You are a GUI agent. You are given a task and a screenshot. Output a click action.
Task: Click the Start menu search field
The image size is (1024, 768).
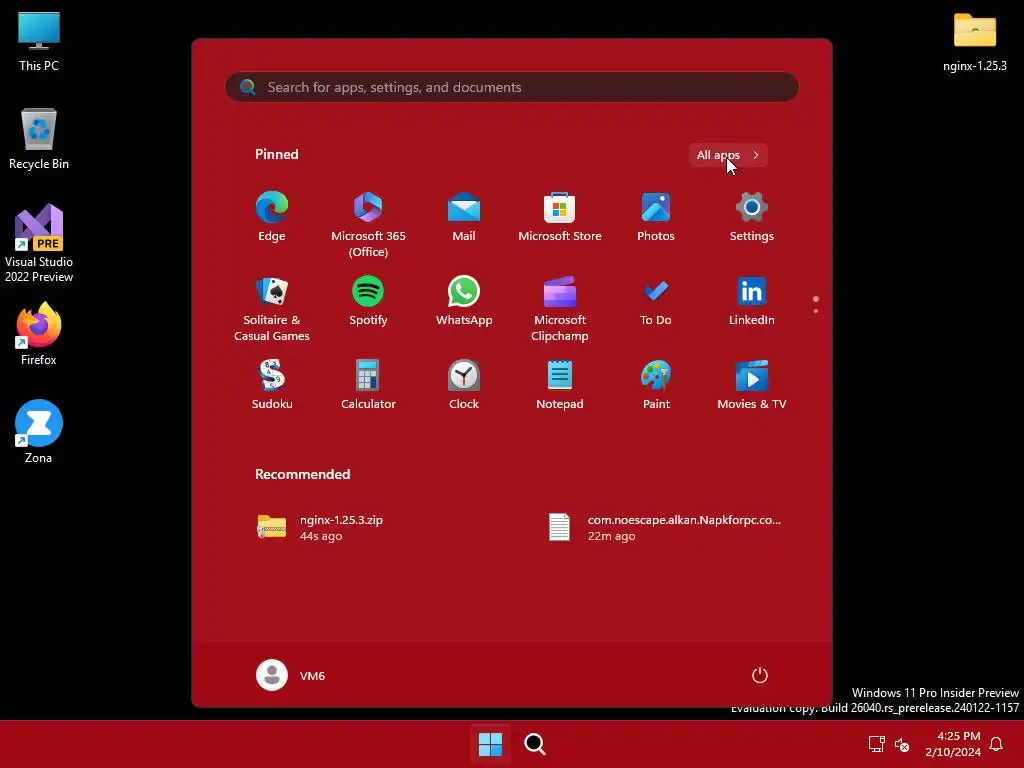pyautogui.click(x=511, y=87)
